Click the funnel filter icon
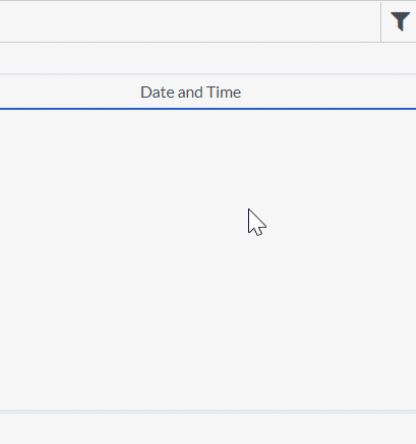 click(x=400, y=21)
